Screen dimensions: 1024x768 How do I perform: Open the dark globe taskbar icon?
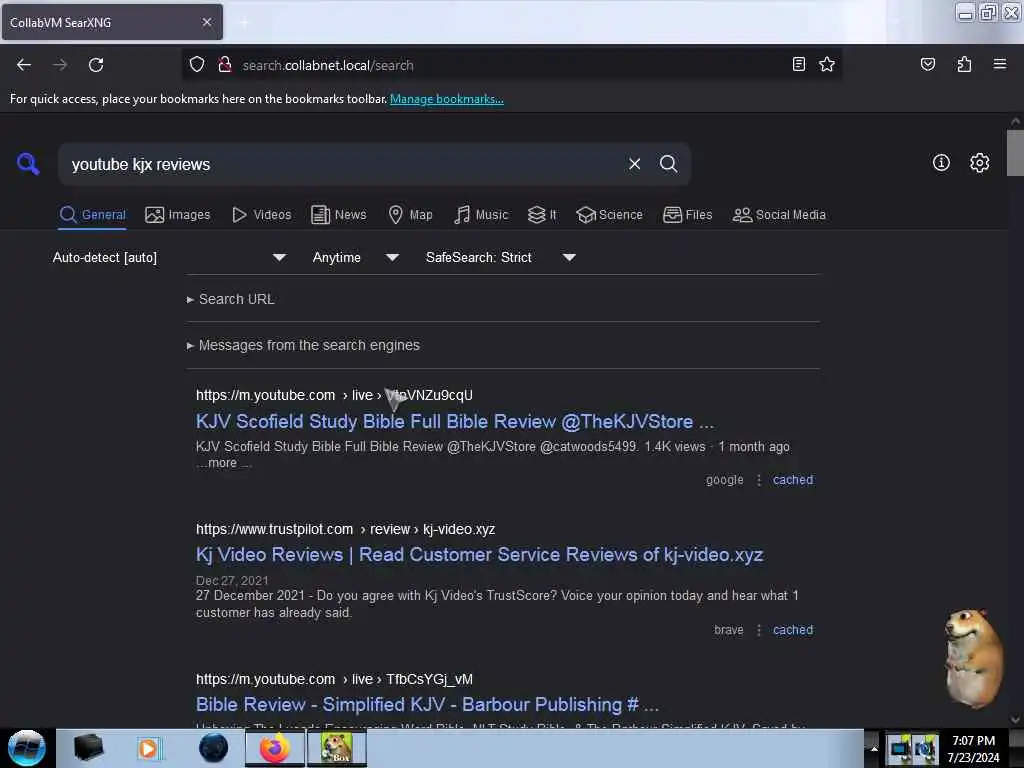pos(213,748)
